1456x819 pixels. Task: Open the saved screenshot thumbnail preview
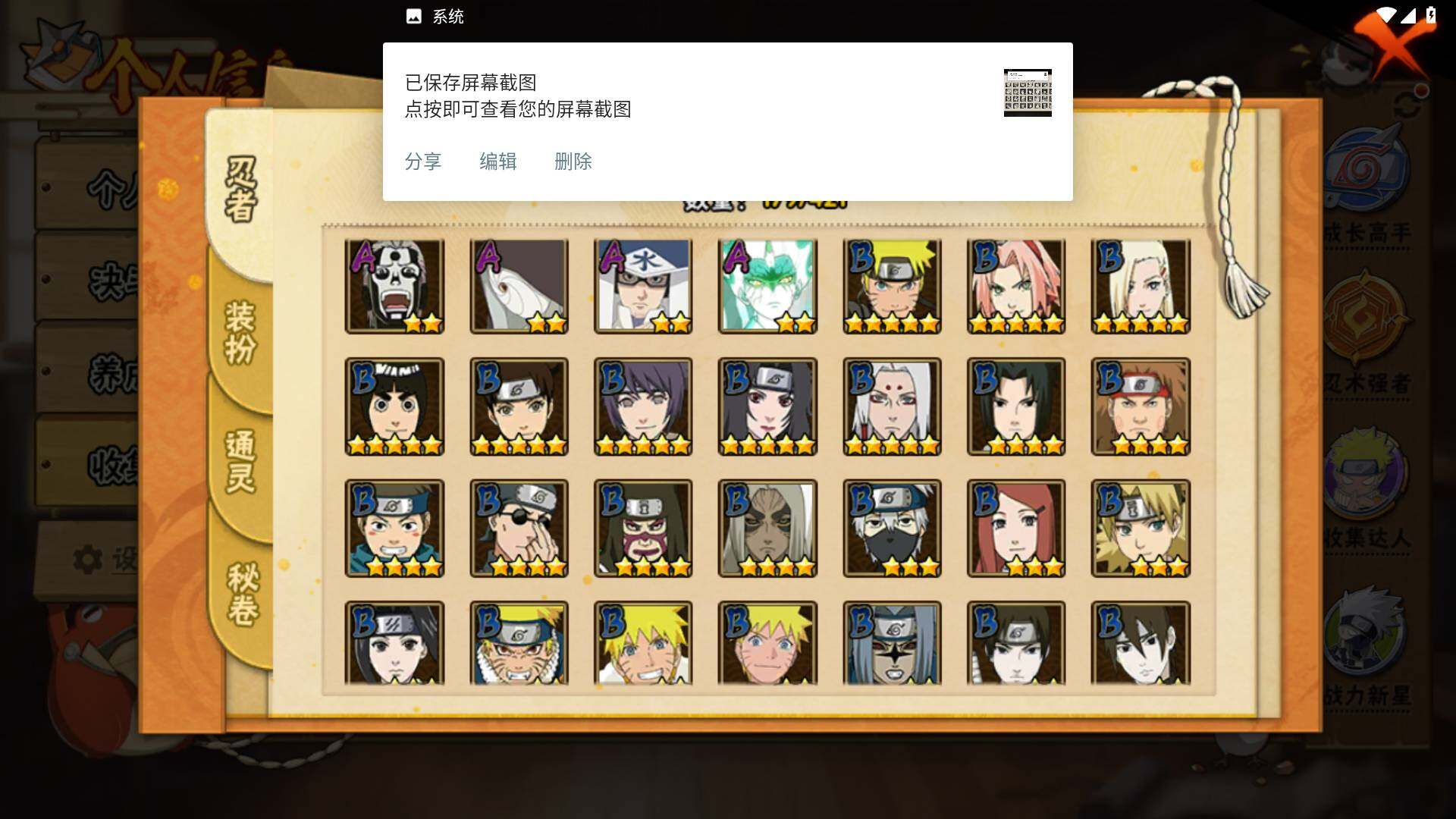1028,93
